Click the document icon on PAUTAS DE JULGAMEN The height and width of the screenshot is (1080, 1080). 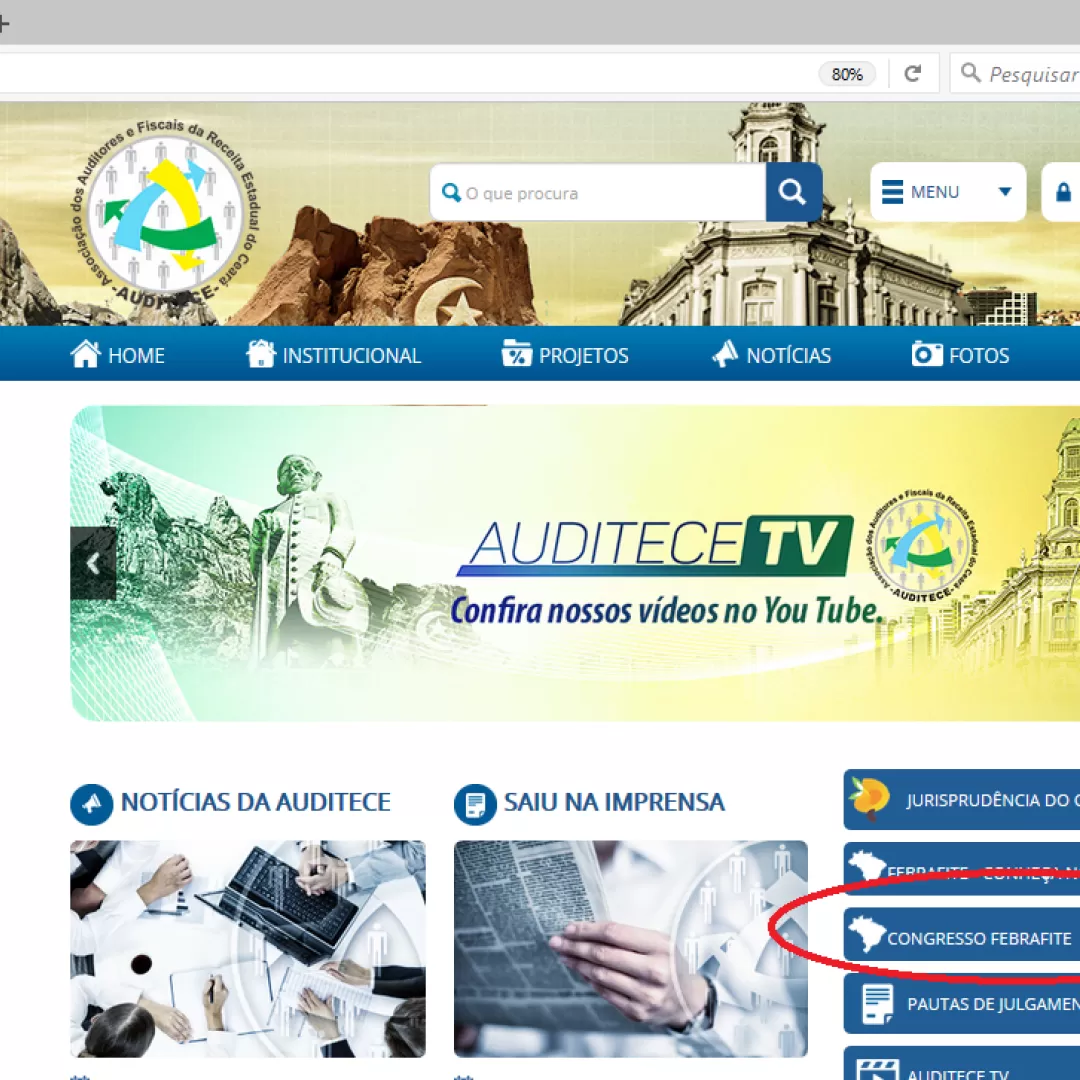point(878,1004)
